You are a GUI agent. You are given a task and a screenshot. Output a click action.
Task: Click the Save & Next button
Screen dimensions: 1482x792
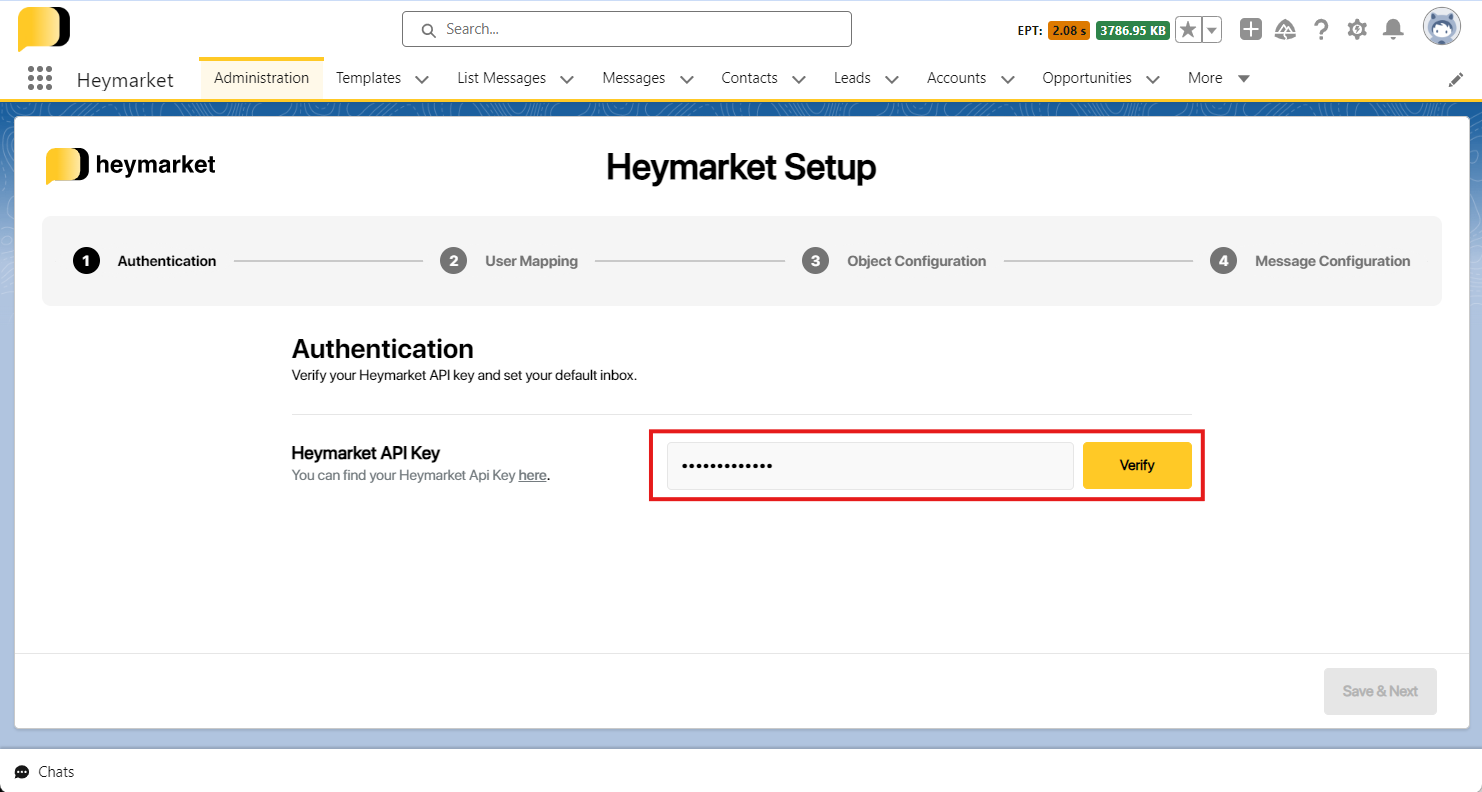(x=1380, y=691)
